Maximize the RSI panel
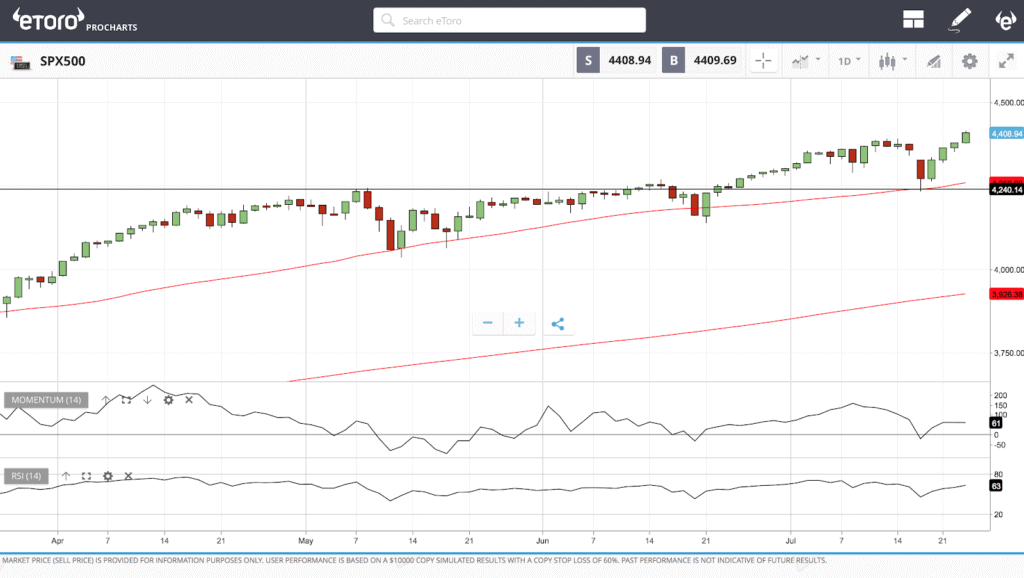This screenshot has width=1024, height=578. [x=86, y=476]
